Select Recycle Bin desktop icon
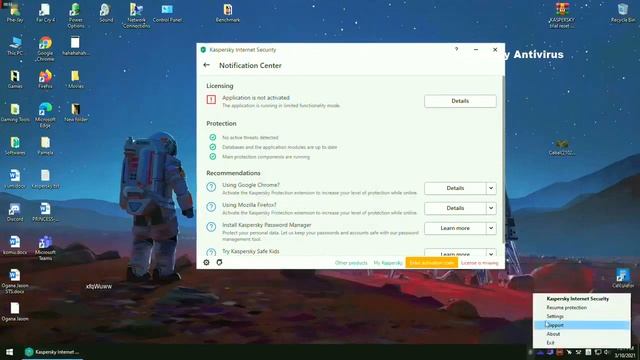Viewport: 640px width, 360px height. 623,13
